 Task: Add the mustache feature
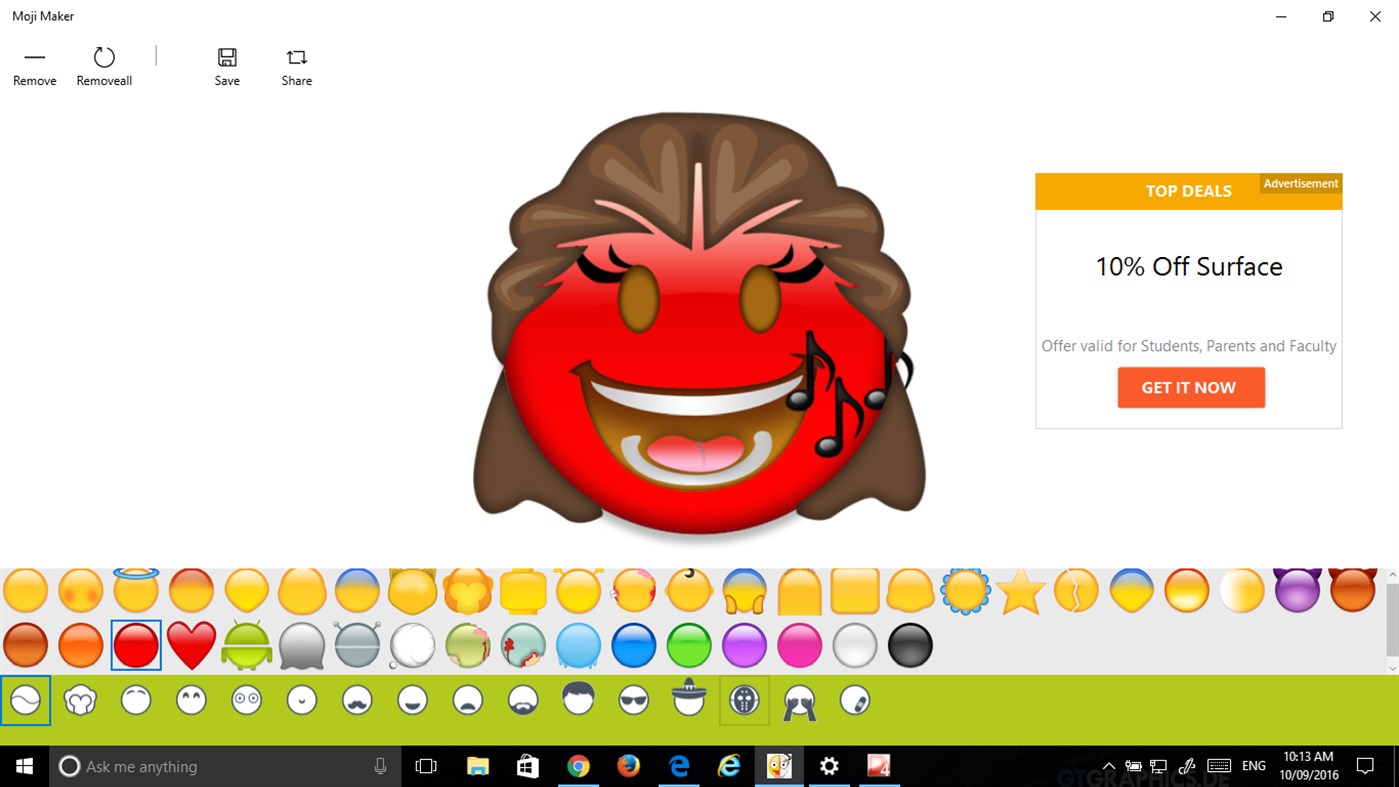[356, 700]
